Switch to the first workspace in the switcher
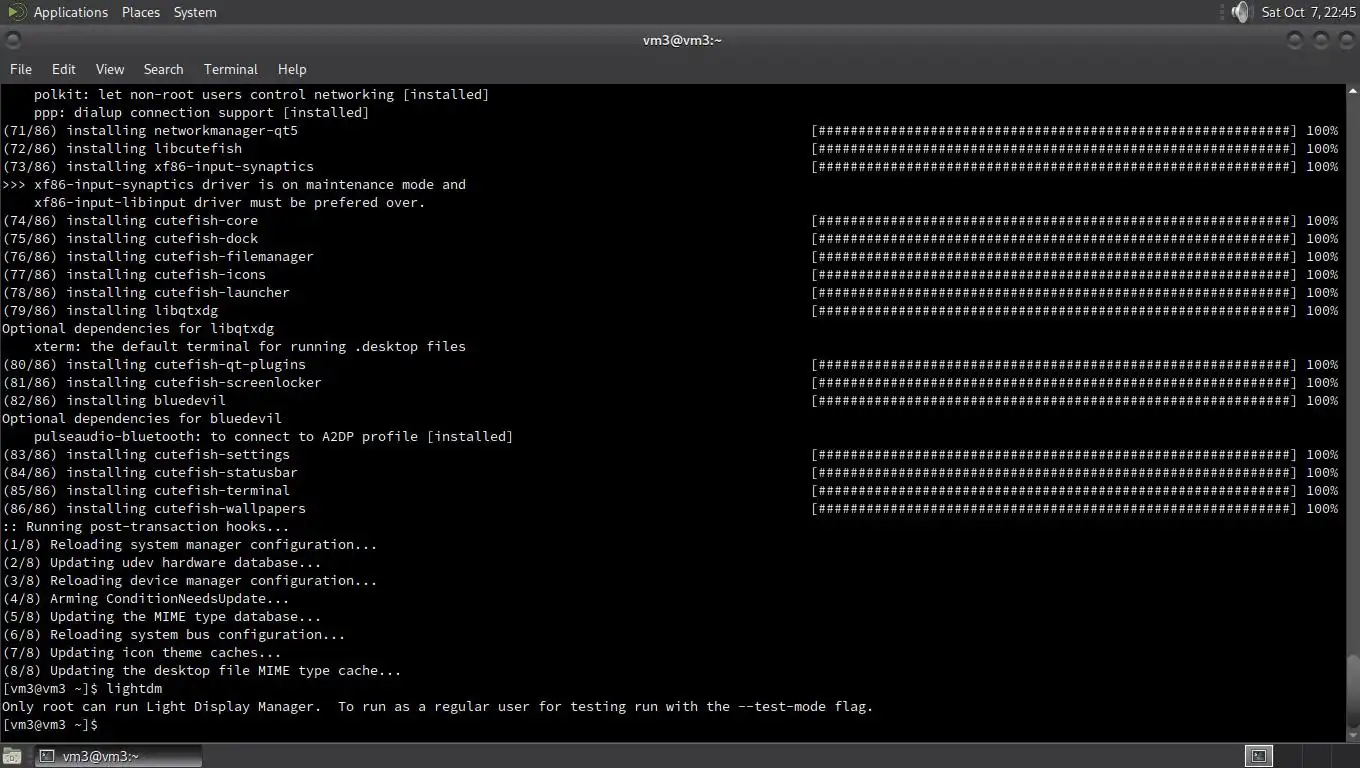This screenshot has width=1360, height=768. (1259, 756)
